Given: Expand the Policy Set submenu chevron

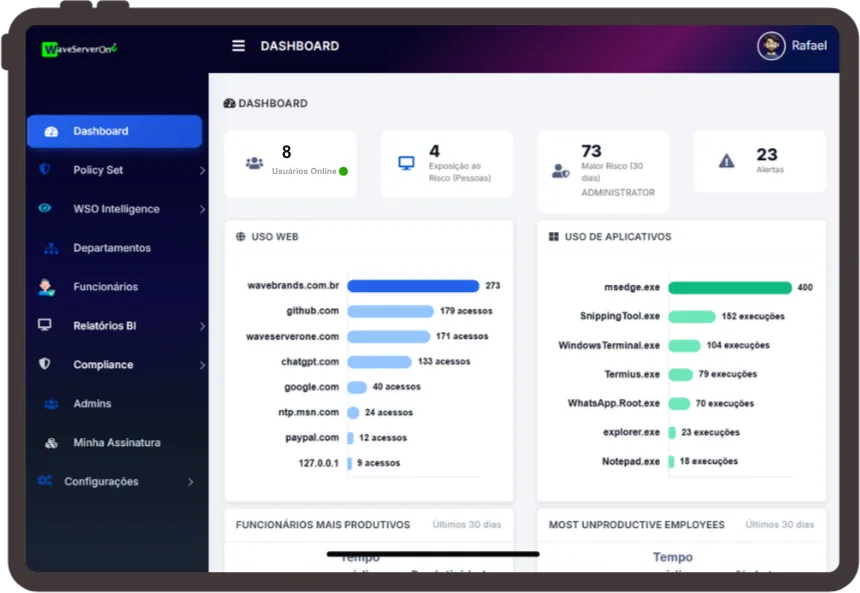Looking at the screenshot, I should (202, 171).
